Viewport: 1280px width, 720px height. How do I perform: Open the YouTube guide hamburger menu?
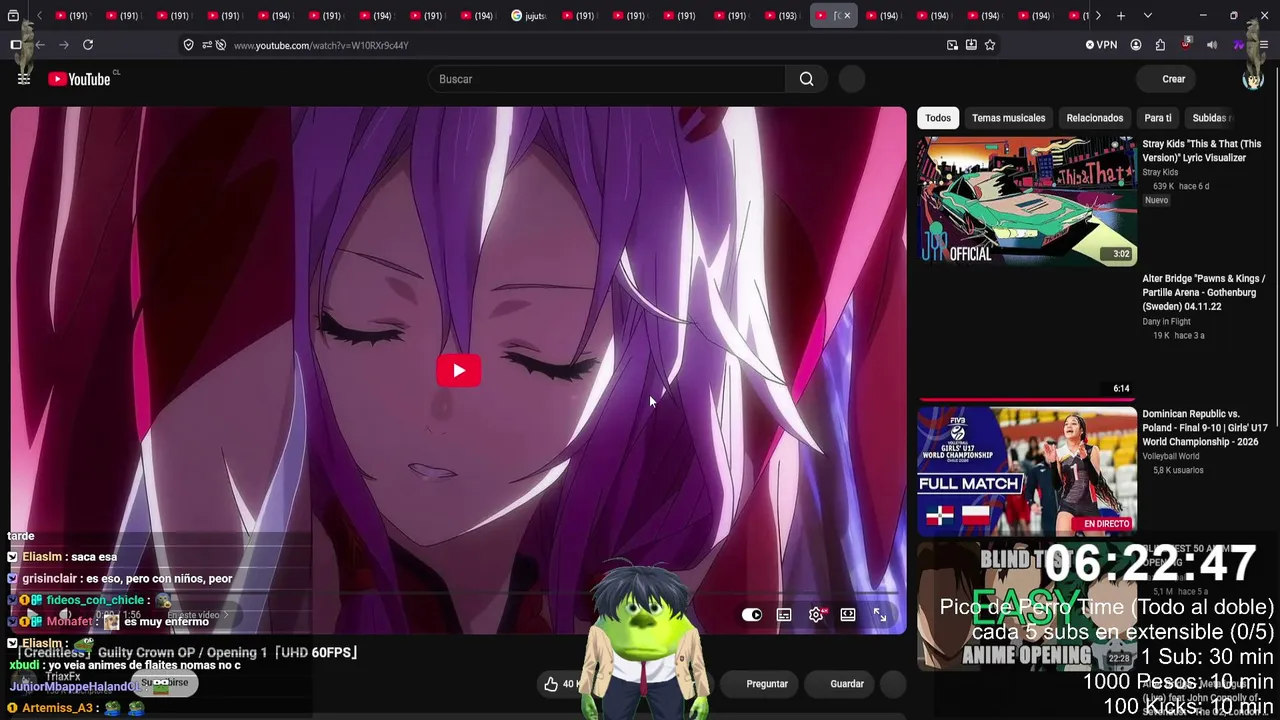coord(24,79)
